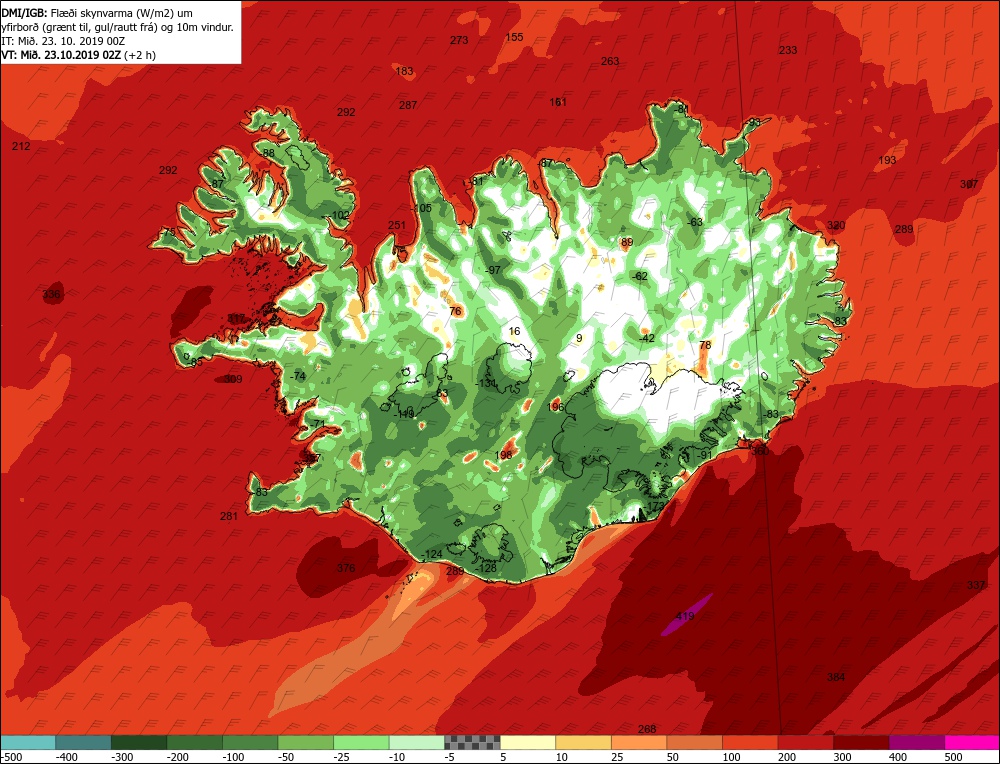Image resolution: width=1000 pixels, height=764 pixels.
Task: Select the 268 value at the bottom
Action: tap(647, 729)
